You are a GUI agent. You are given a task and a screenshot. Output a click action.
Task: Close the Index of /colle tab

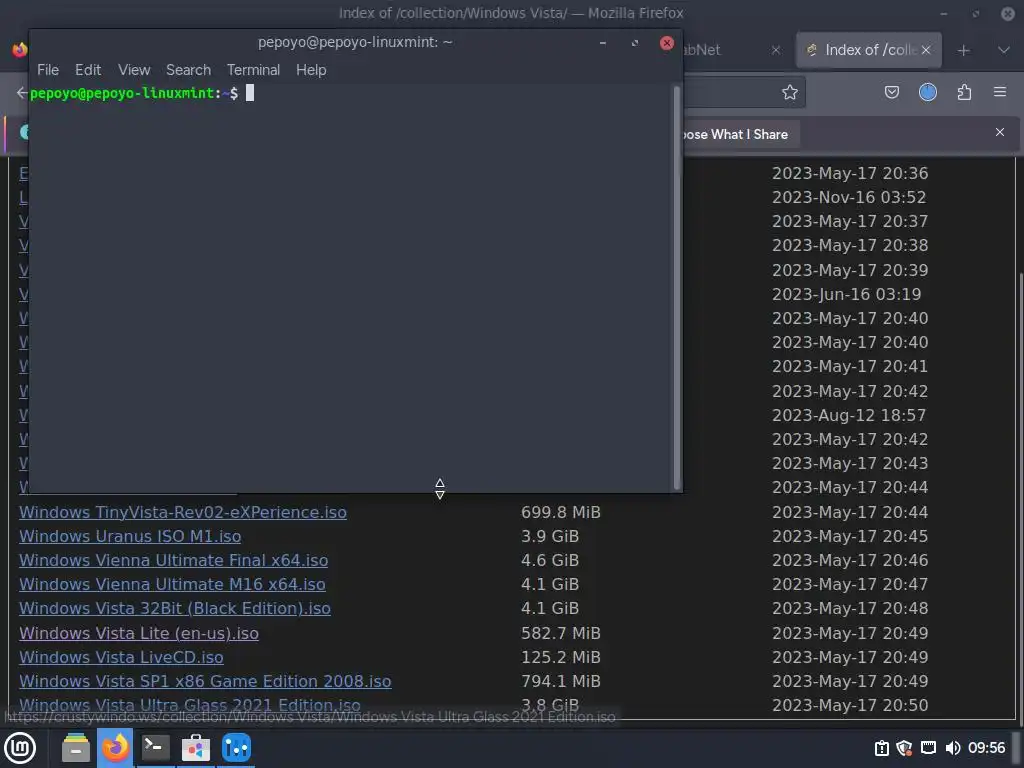(926, 50)
